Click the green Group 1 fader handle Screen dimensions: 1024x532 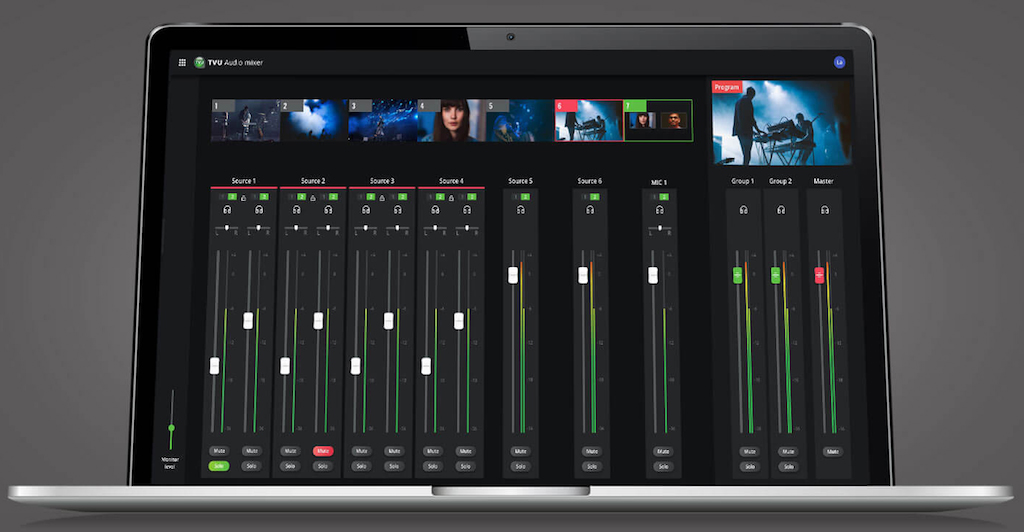[737, 275]
